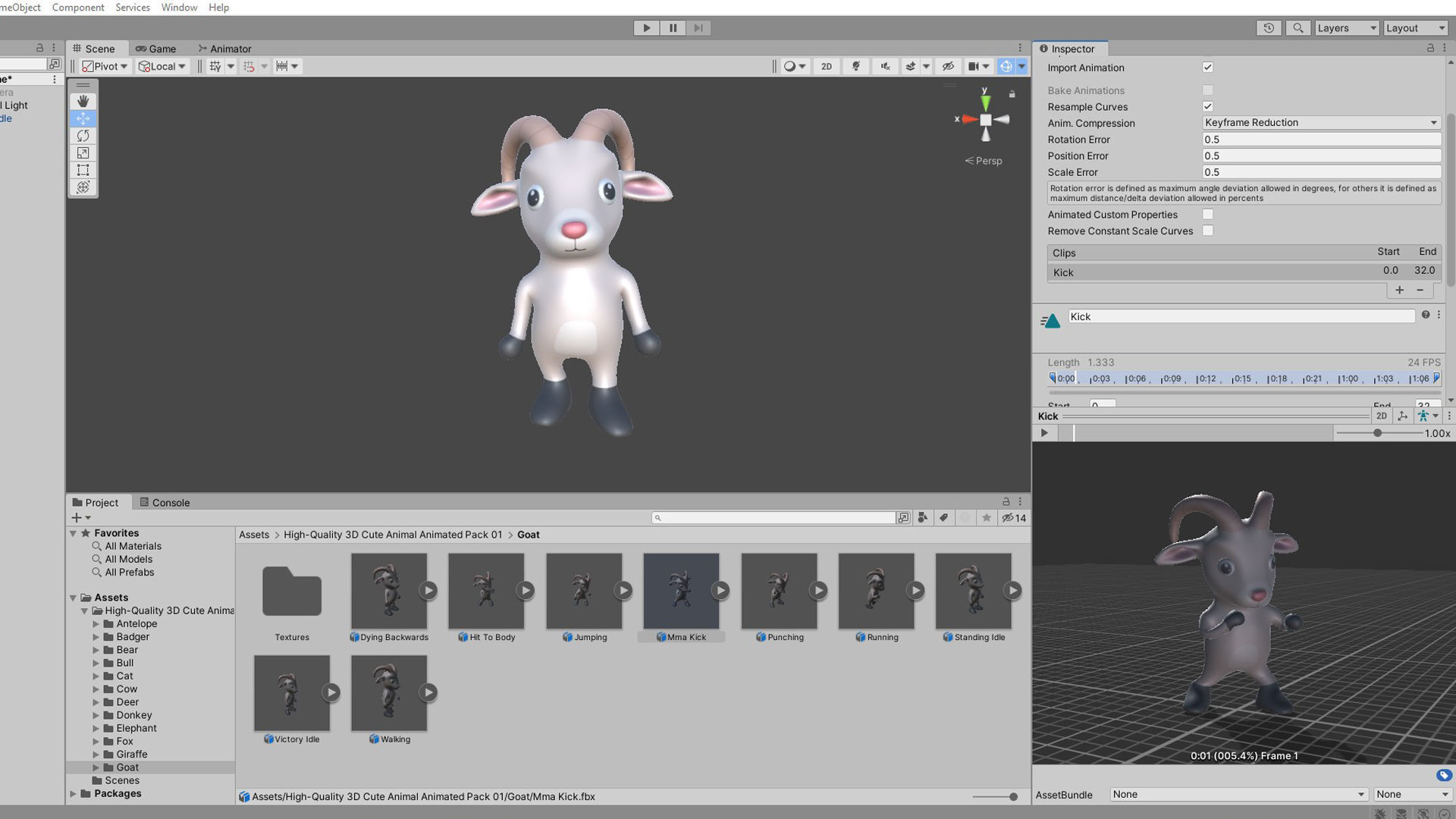The width and height of the screenshot is (1456, 819).
Task: Toggle scene audio icon
Action: (x=885, y=67)
